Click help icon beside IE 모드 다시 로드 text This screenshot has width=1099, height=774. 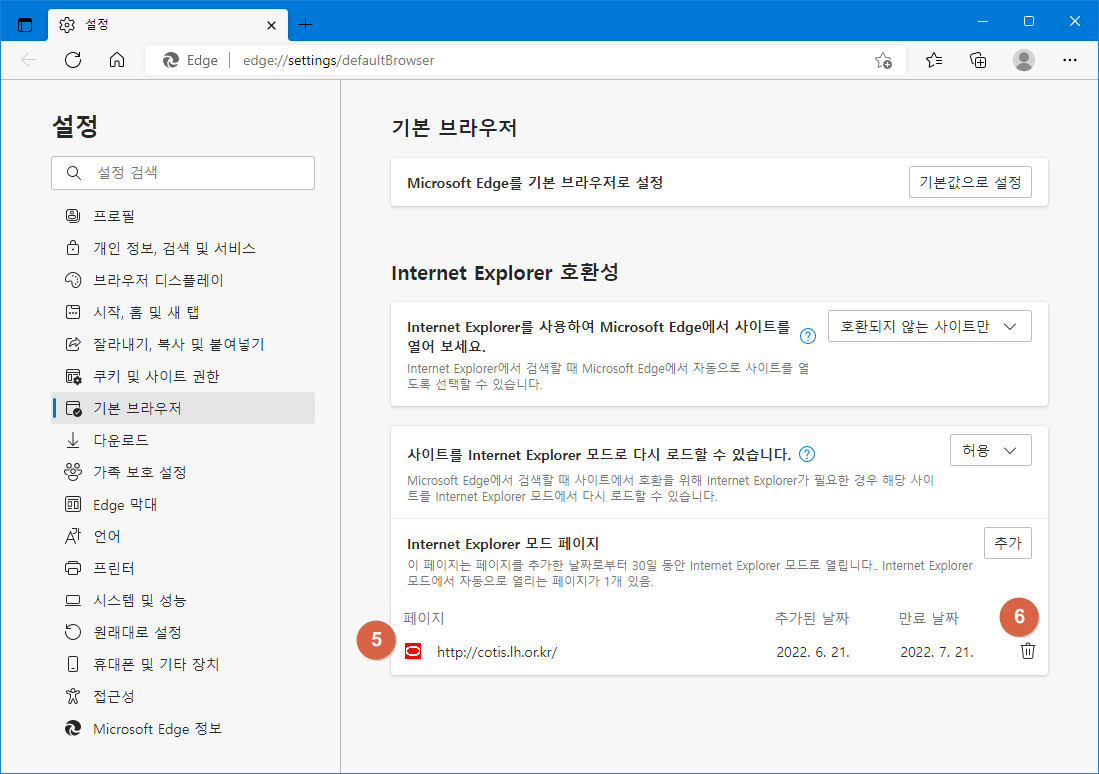click(807, 454)
